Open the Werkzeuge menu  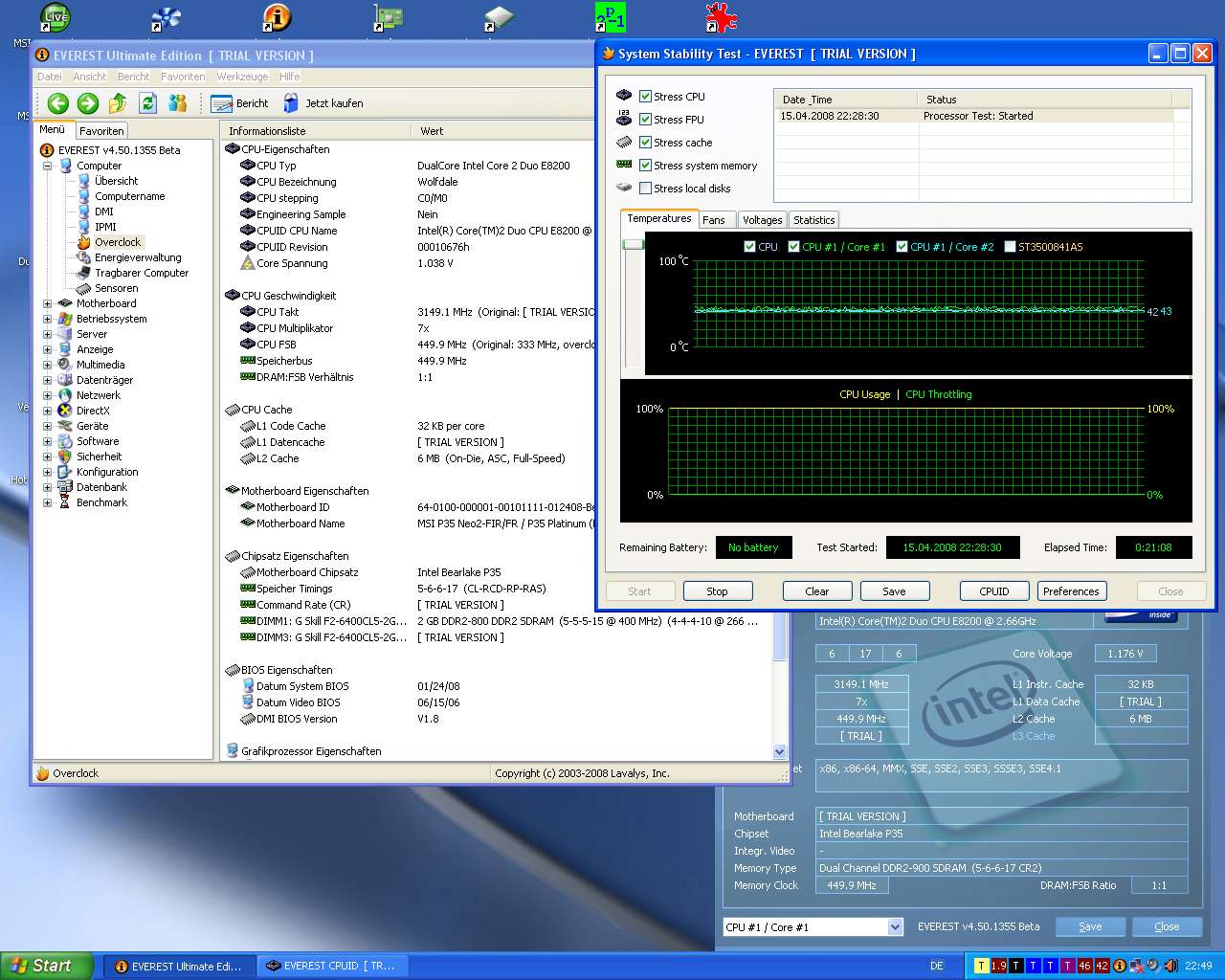click(x=242, y=77)
